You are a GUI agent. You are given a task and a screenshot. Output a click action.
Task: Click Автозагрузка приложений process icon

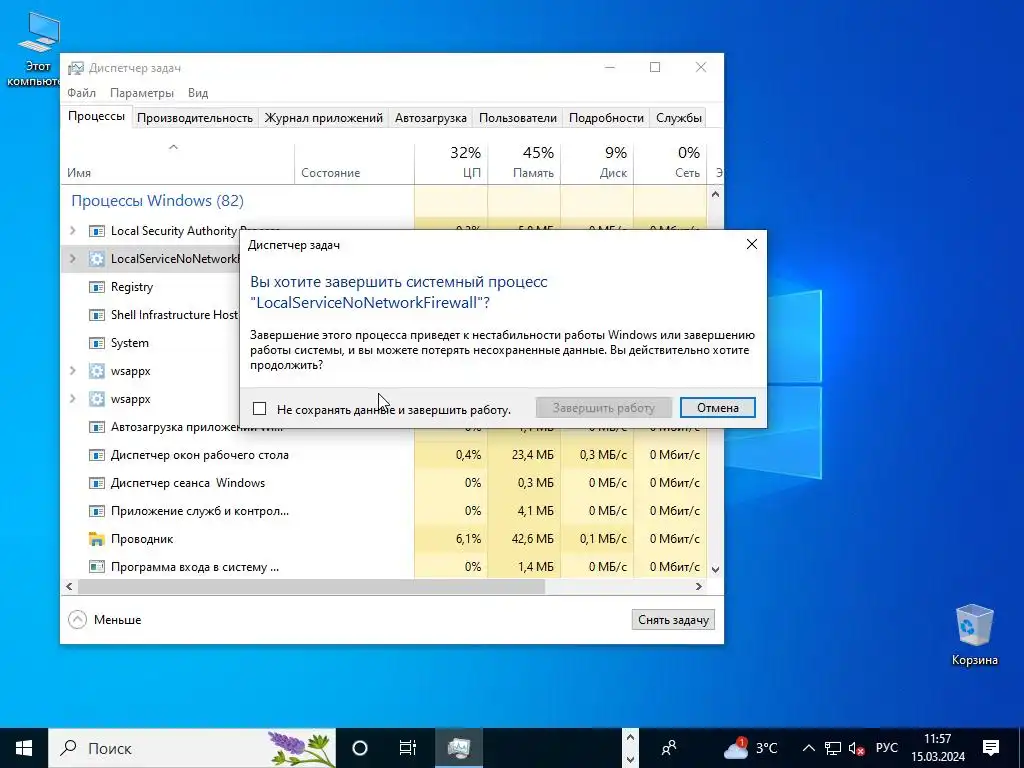click(x=97, y=427)
